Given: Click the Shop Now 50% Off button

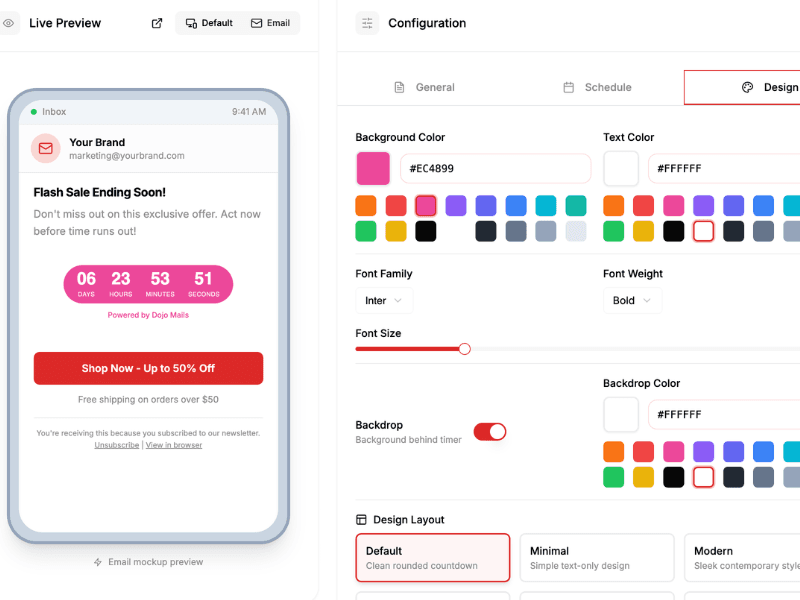Looking at the screenshot, I should click(x=148, y=368).
